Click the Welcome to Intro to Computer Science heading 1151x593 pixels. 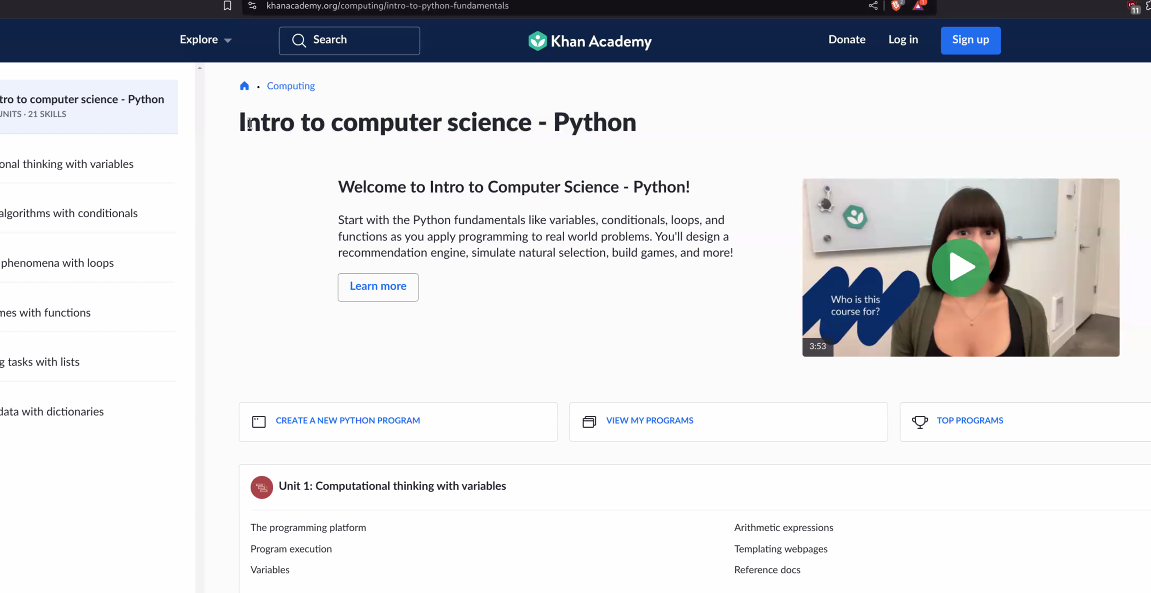pyautogui.click(x=514, y=187)
